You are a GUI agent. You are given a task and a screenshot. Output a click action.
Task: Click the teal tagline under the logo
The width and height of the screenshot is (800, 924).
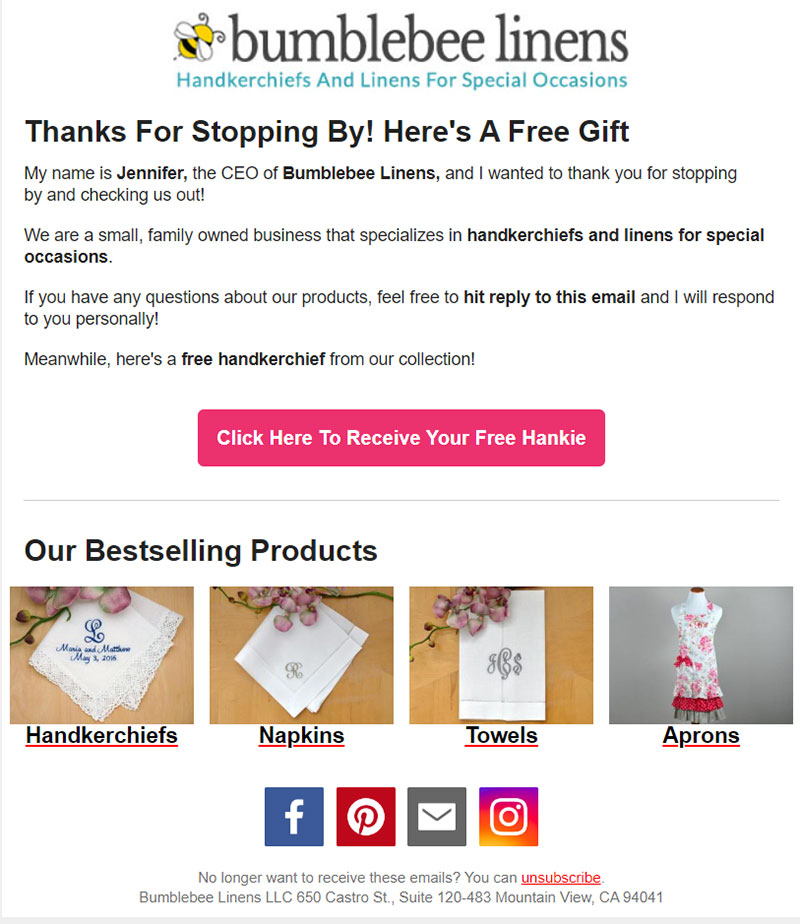point(402,80)
